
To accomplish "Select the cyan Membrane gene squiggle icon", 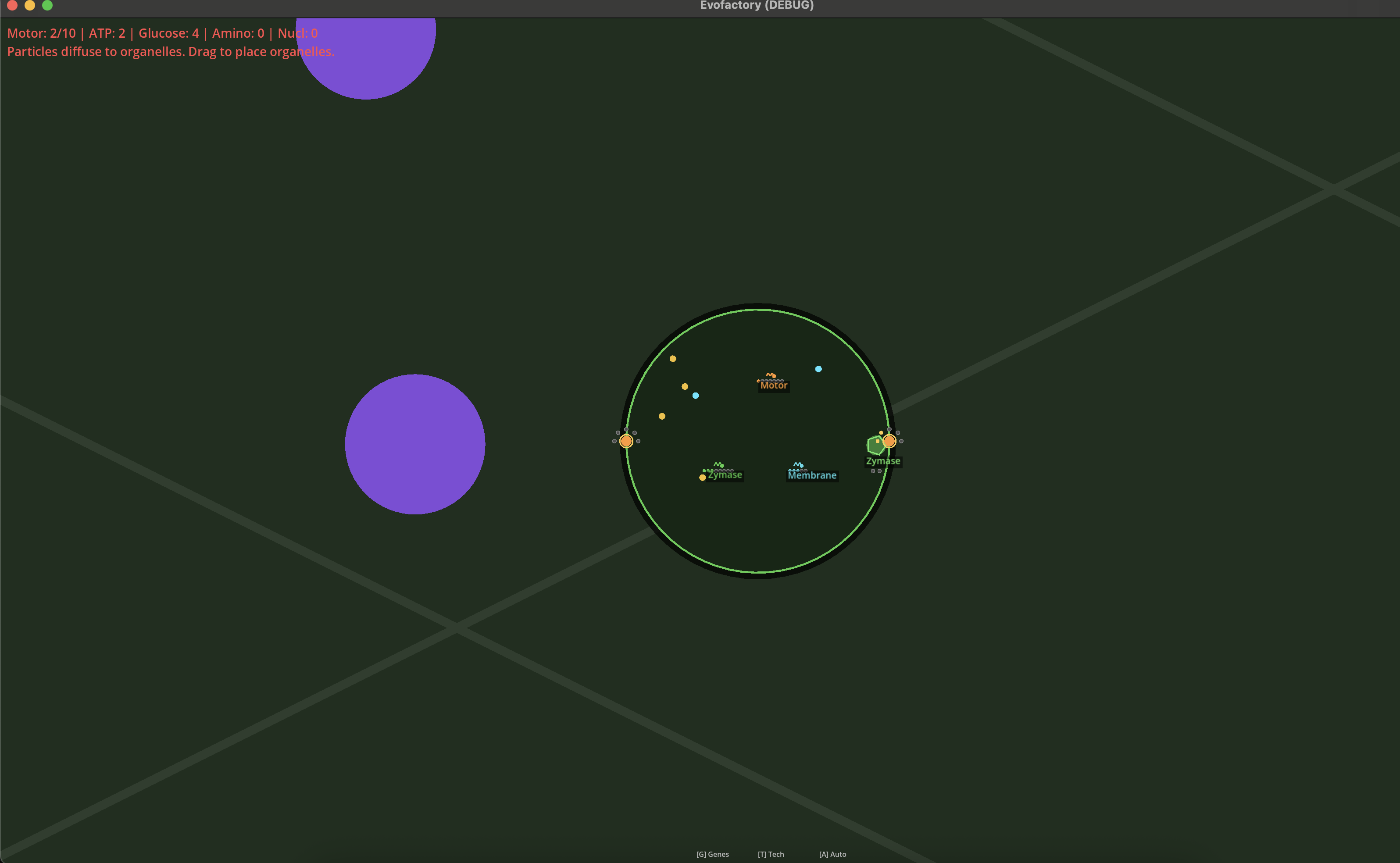I will 798,464.
